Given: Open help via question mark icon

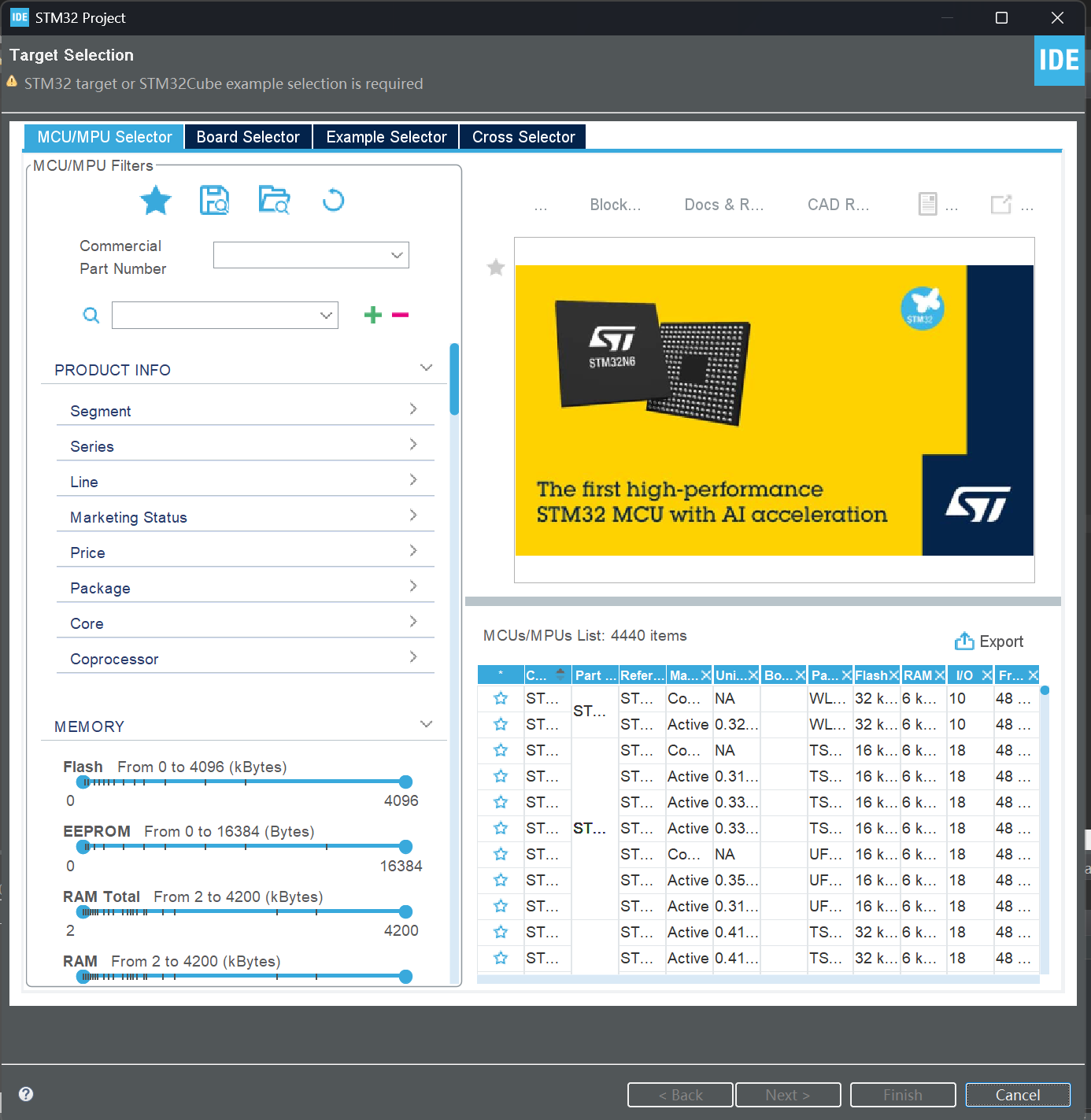Looking at the screenshot, I should tap(26, 1094).
